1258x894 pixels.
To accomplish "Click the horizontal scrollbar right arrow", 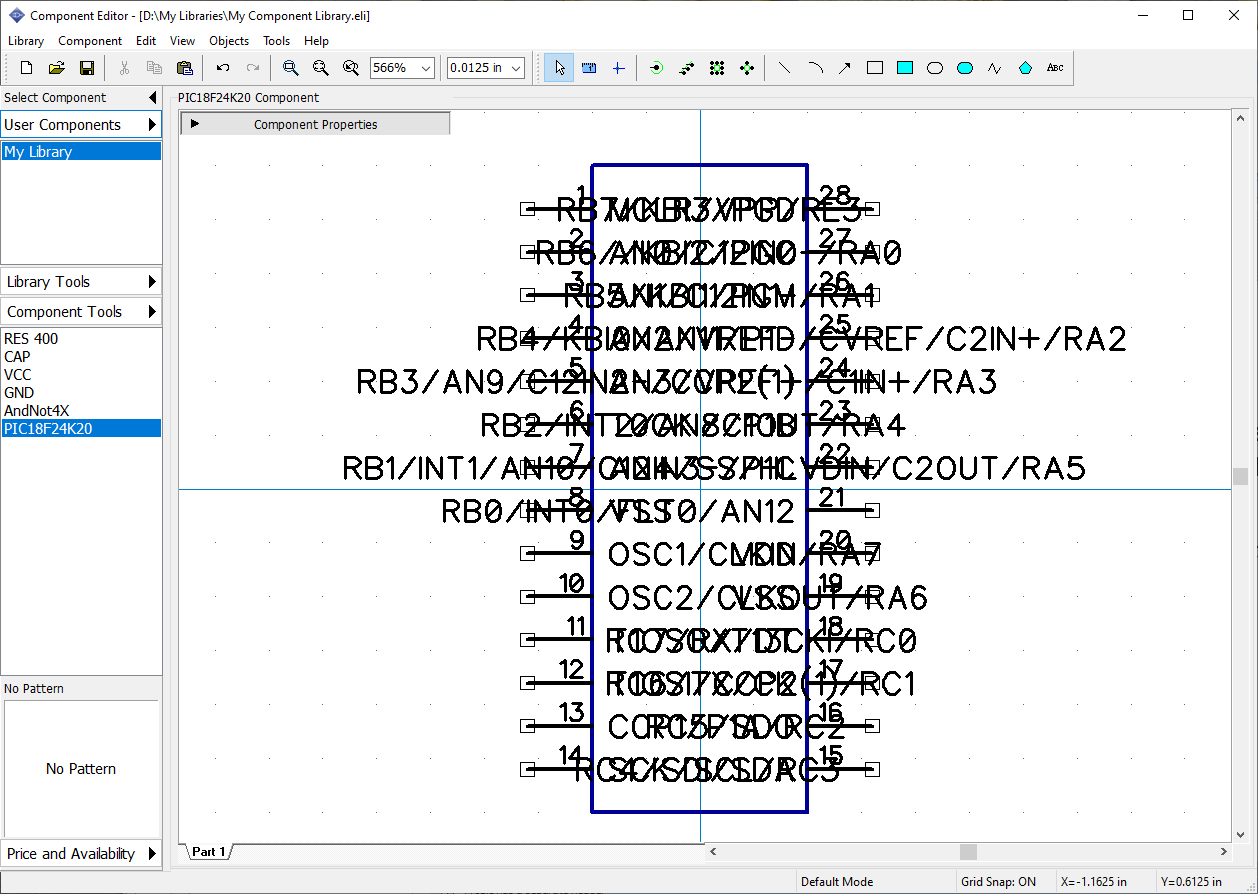I will tap(1224, 851).
